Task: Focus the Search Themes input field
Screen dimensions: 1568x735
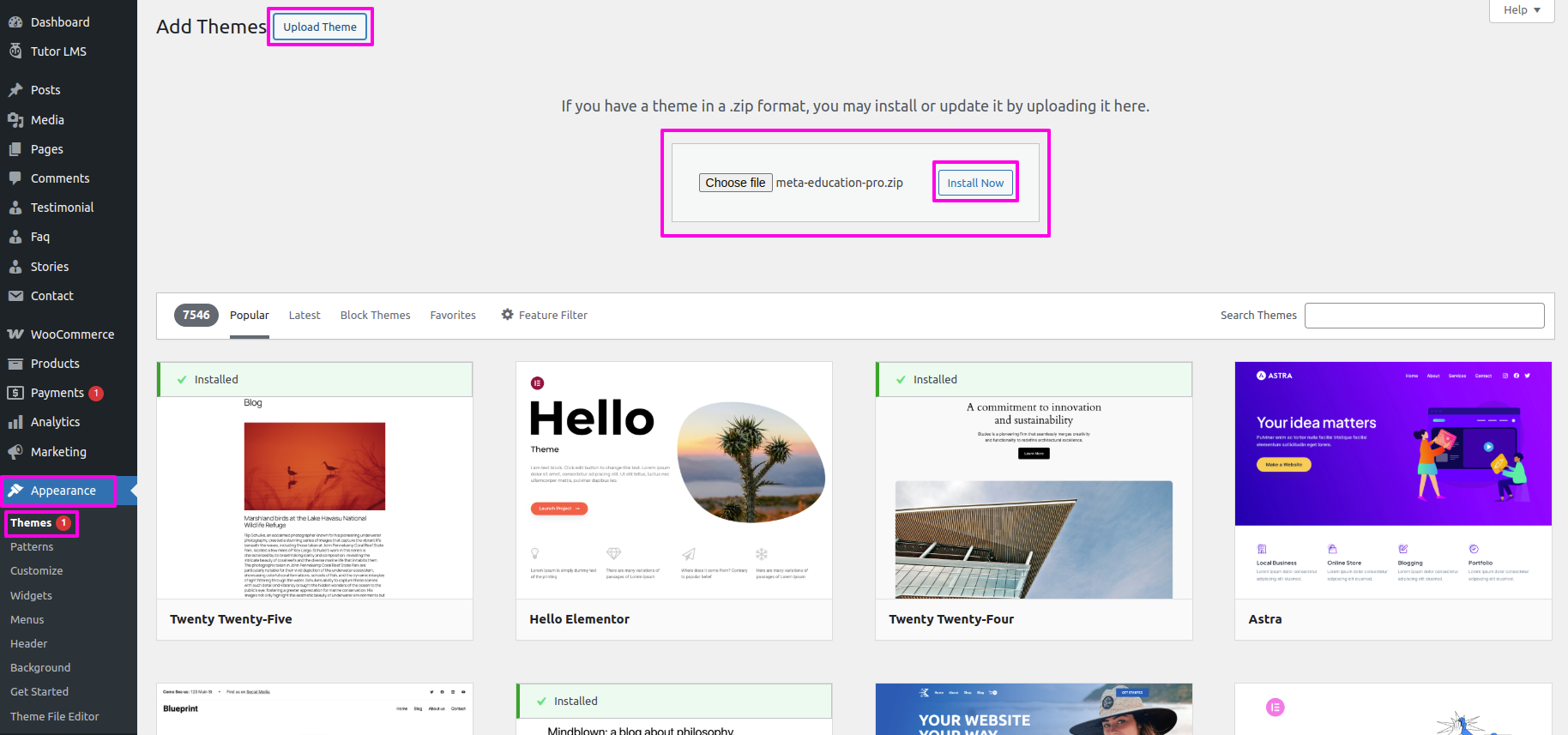Action: click(1424, 315)
